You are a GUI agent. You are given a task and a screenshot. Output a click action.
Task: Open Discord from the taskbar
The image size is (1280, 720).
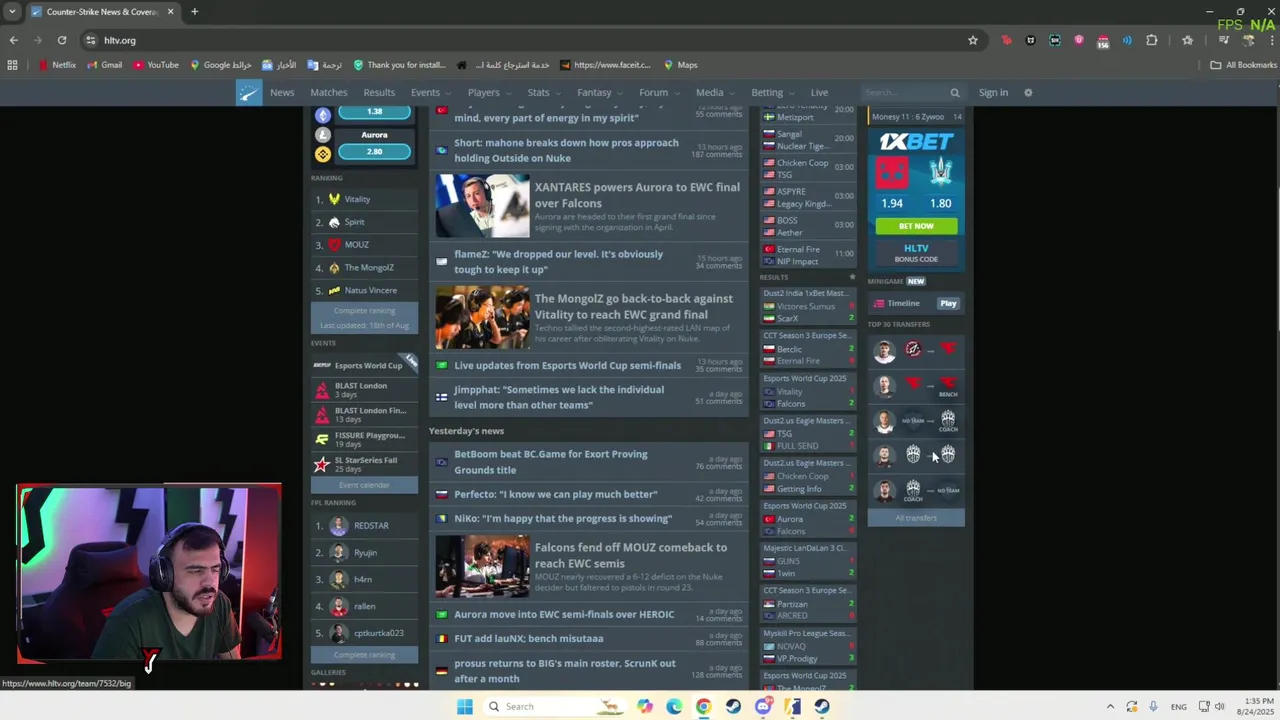(763, 707)
